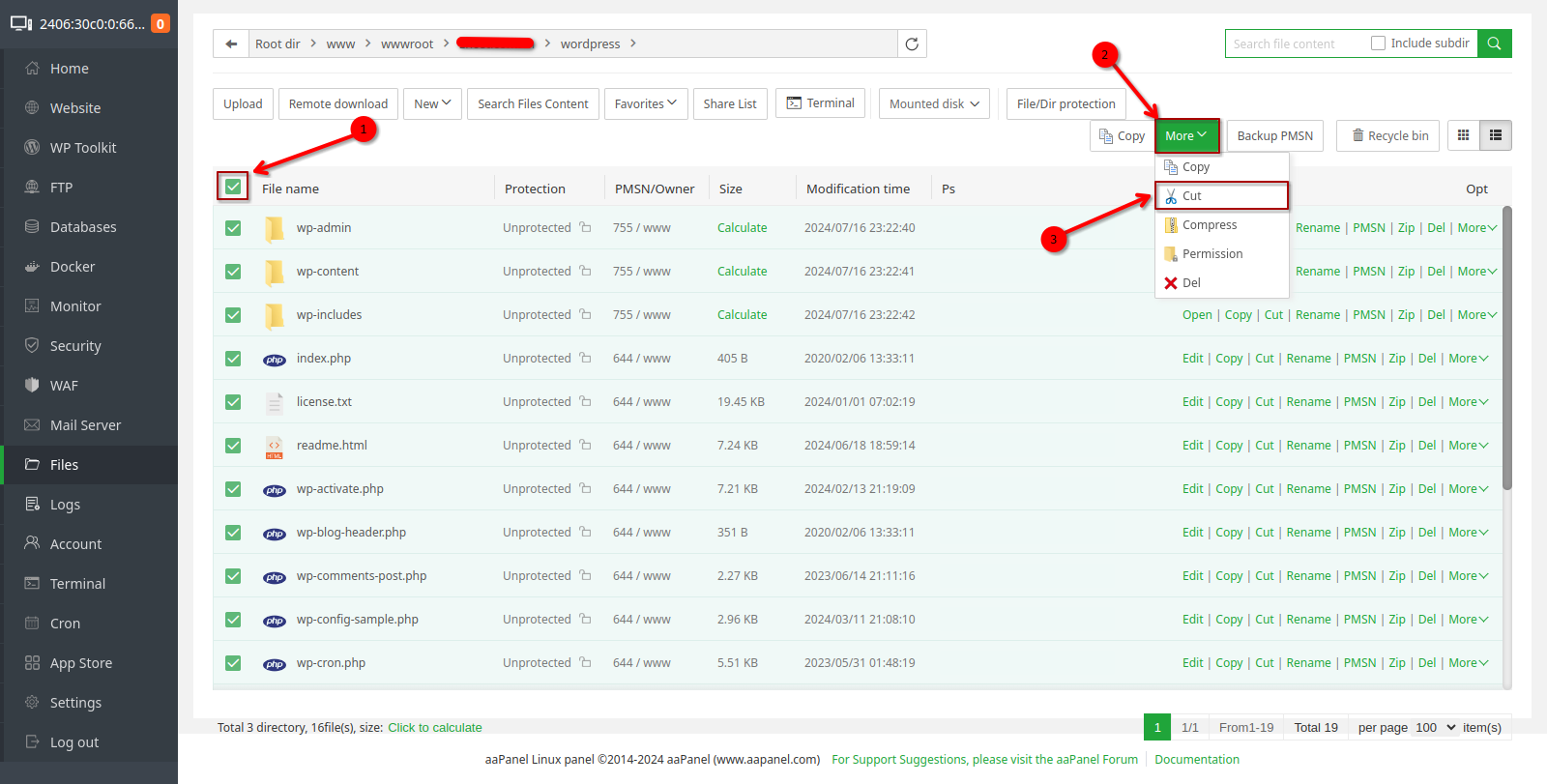
Task: Open the wp-content folder icon
Action: 275,272
